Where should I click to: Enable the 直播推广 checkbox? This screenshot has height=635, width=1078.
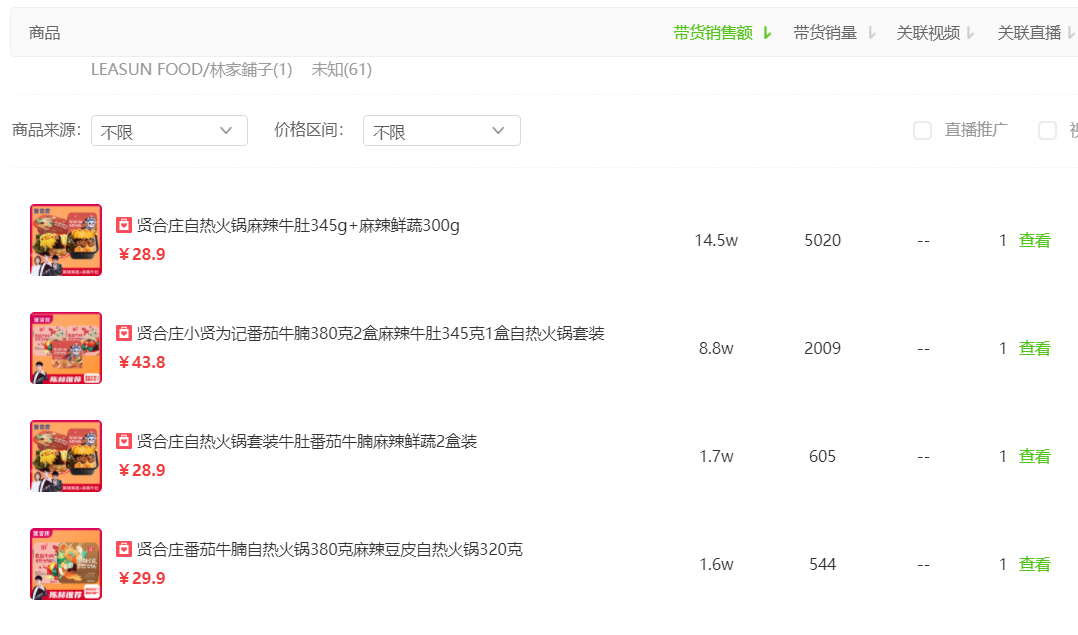pos(922,130)
